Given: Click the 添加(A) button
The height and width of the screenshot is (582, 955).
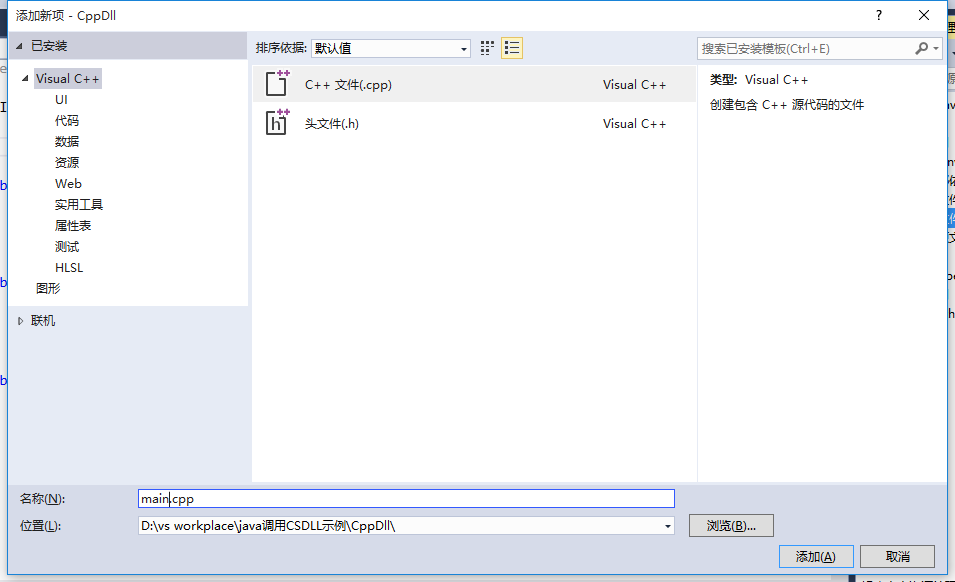Looking at the screenshot, I should [816, 556].
